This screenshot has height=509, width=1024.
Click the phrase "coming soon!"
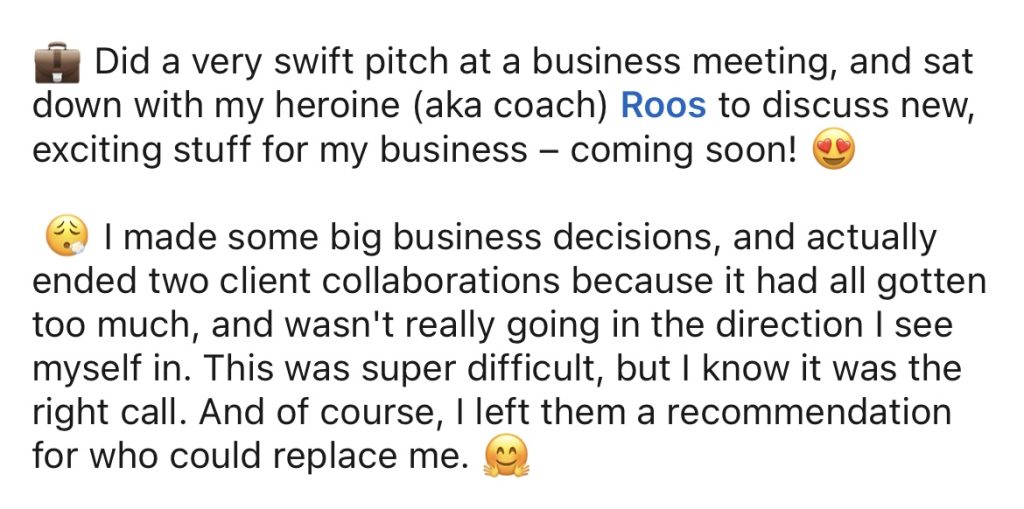(x=684, y=150)
